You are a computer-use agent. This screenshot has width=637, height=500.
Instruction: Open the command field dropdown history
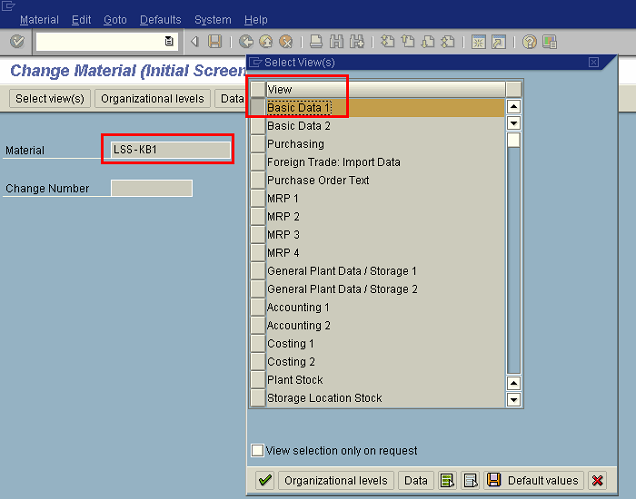(169, 42)
